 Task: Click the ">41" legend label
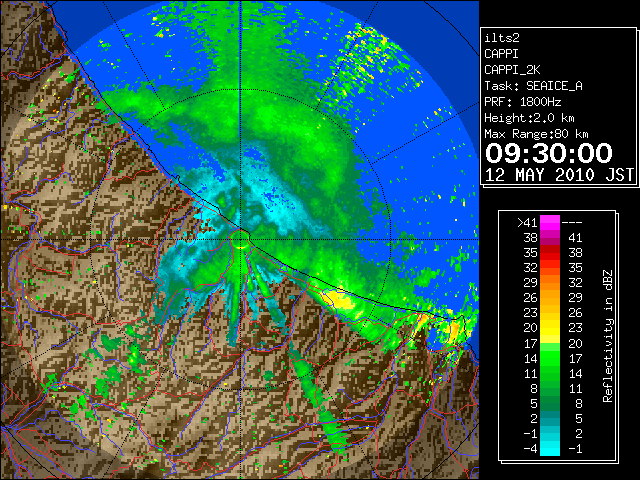tap(527, 222)
